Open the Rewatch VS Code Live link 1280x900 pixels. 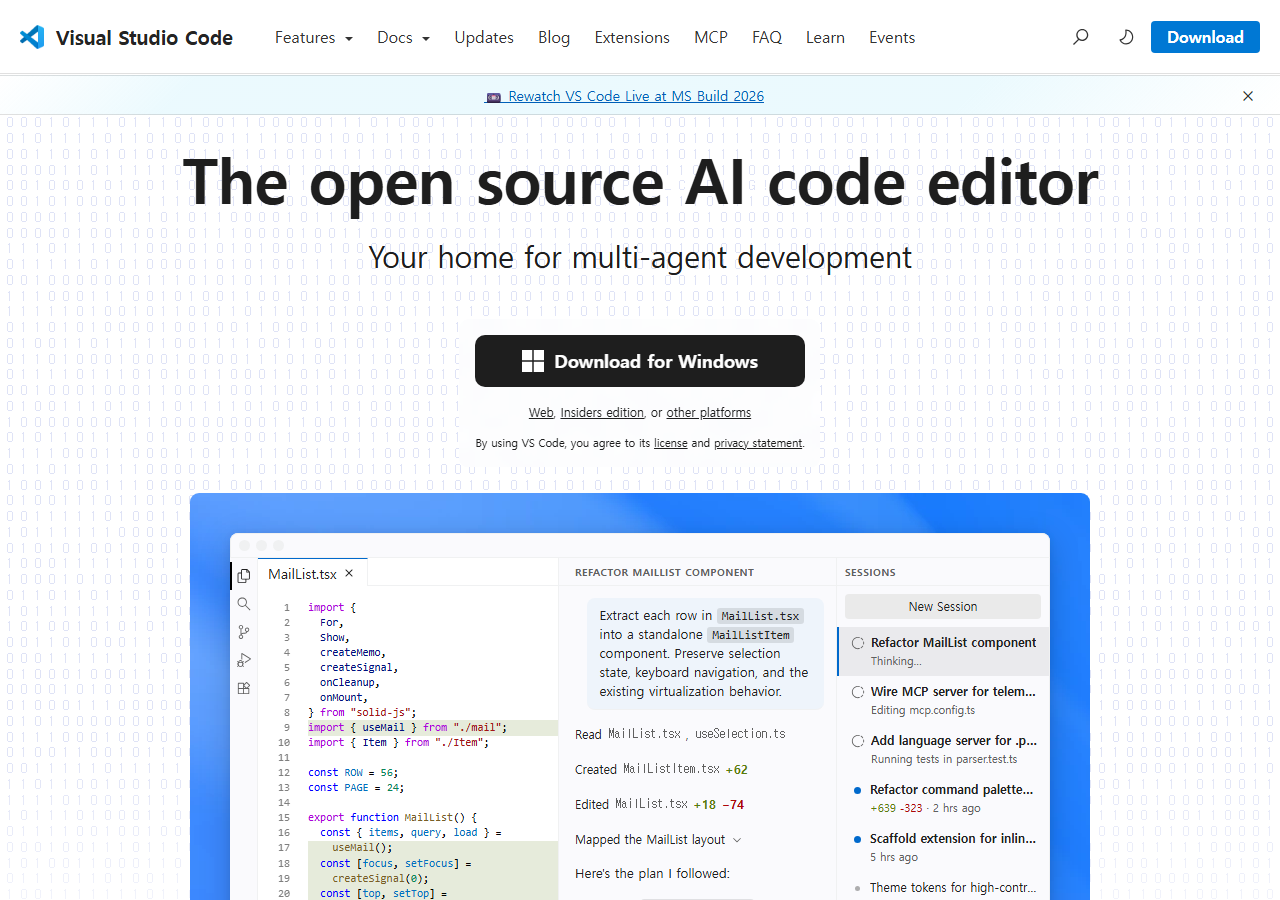click(625, 96)
